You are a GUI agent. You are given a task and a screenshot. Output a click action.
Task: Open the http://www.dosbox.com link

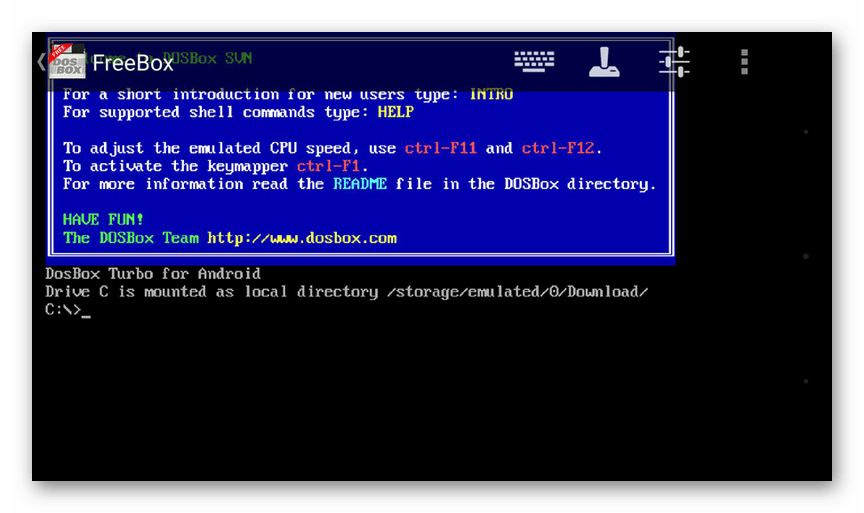pyautogui.click(x=302, y=238)
